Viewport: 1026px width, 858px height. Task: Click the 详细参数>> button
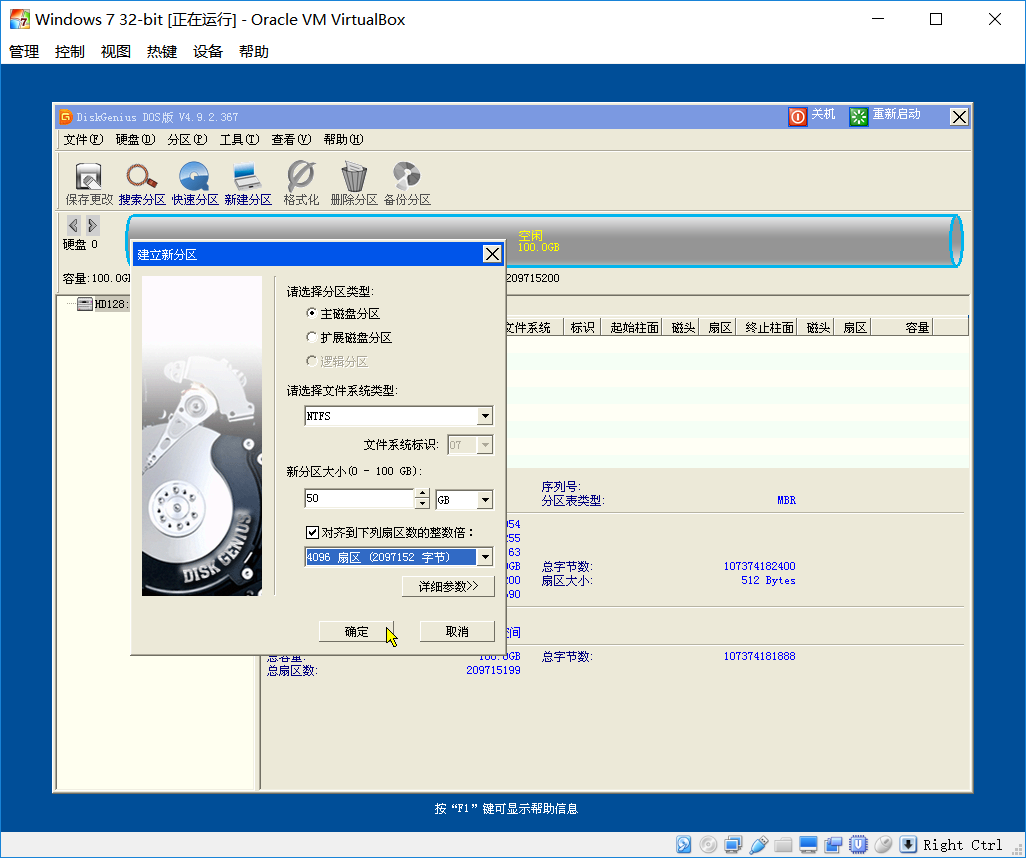coord(448,586)
